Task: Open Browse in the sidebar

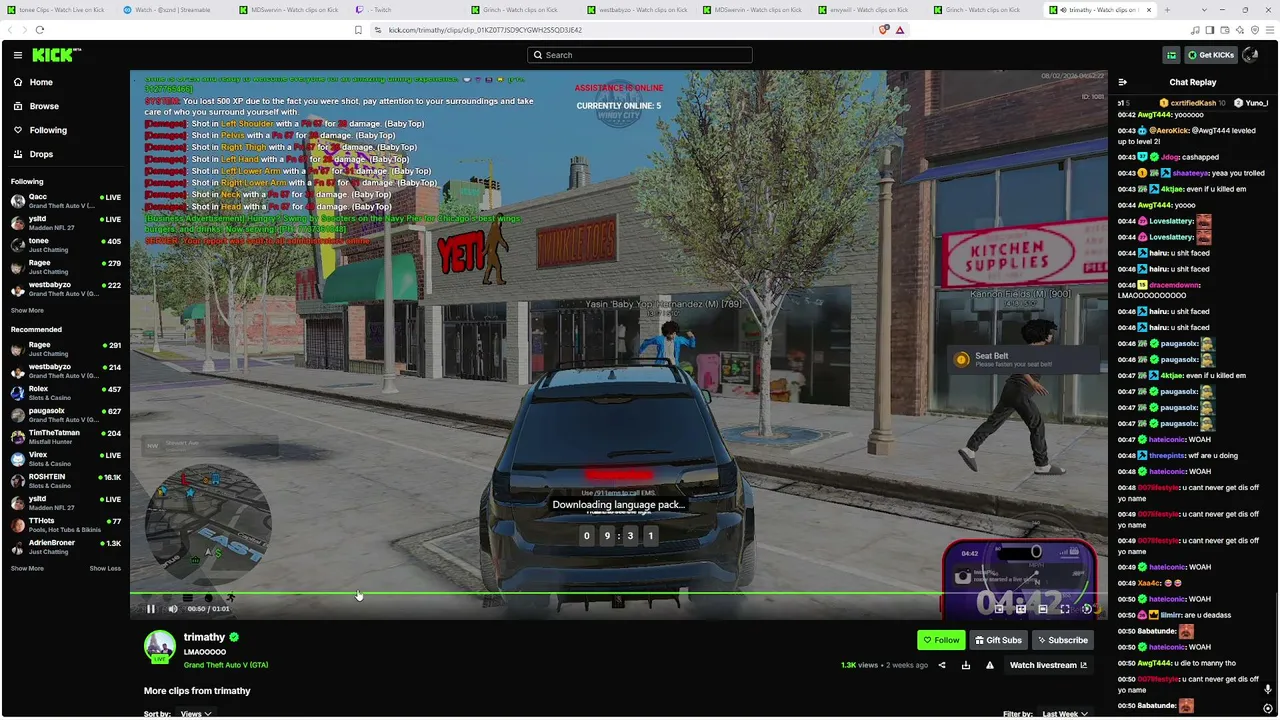Action: (x=44, y=106)
